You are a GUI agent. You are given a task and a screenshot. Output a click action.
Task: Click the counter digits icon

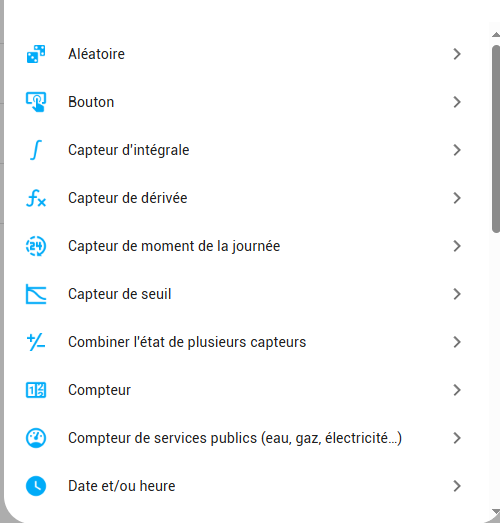point(36,390)
